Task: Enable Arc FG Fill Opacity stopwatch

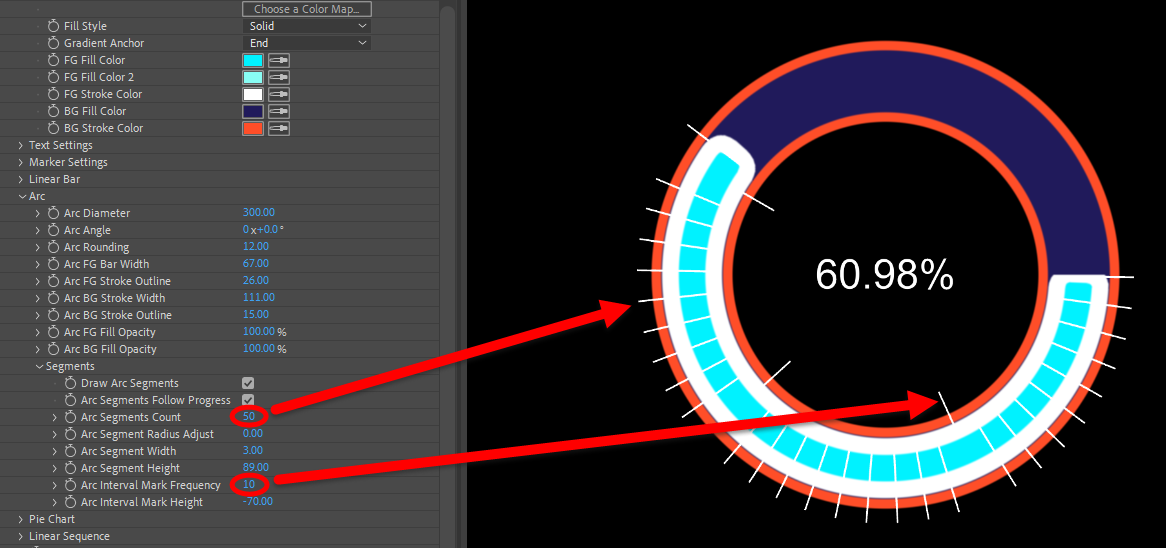Action: tap(54, 332)
